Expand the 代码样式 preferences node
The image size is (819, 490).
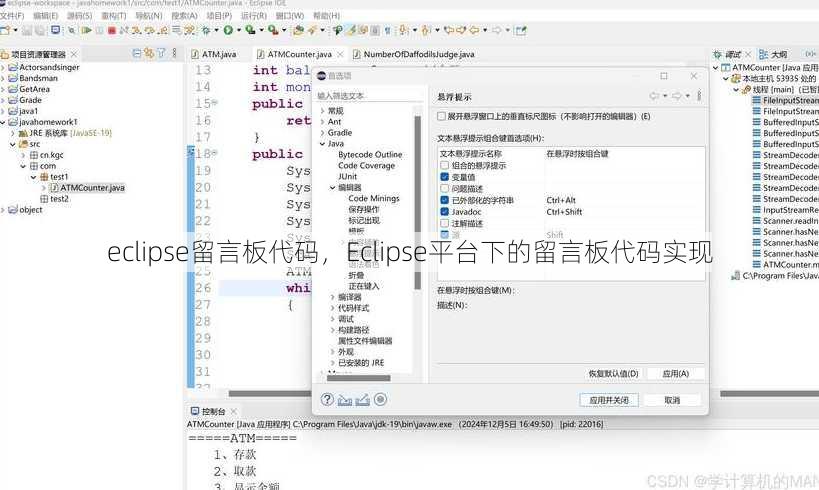333,308
